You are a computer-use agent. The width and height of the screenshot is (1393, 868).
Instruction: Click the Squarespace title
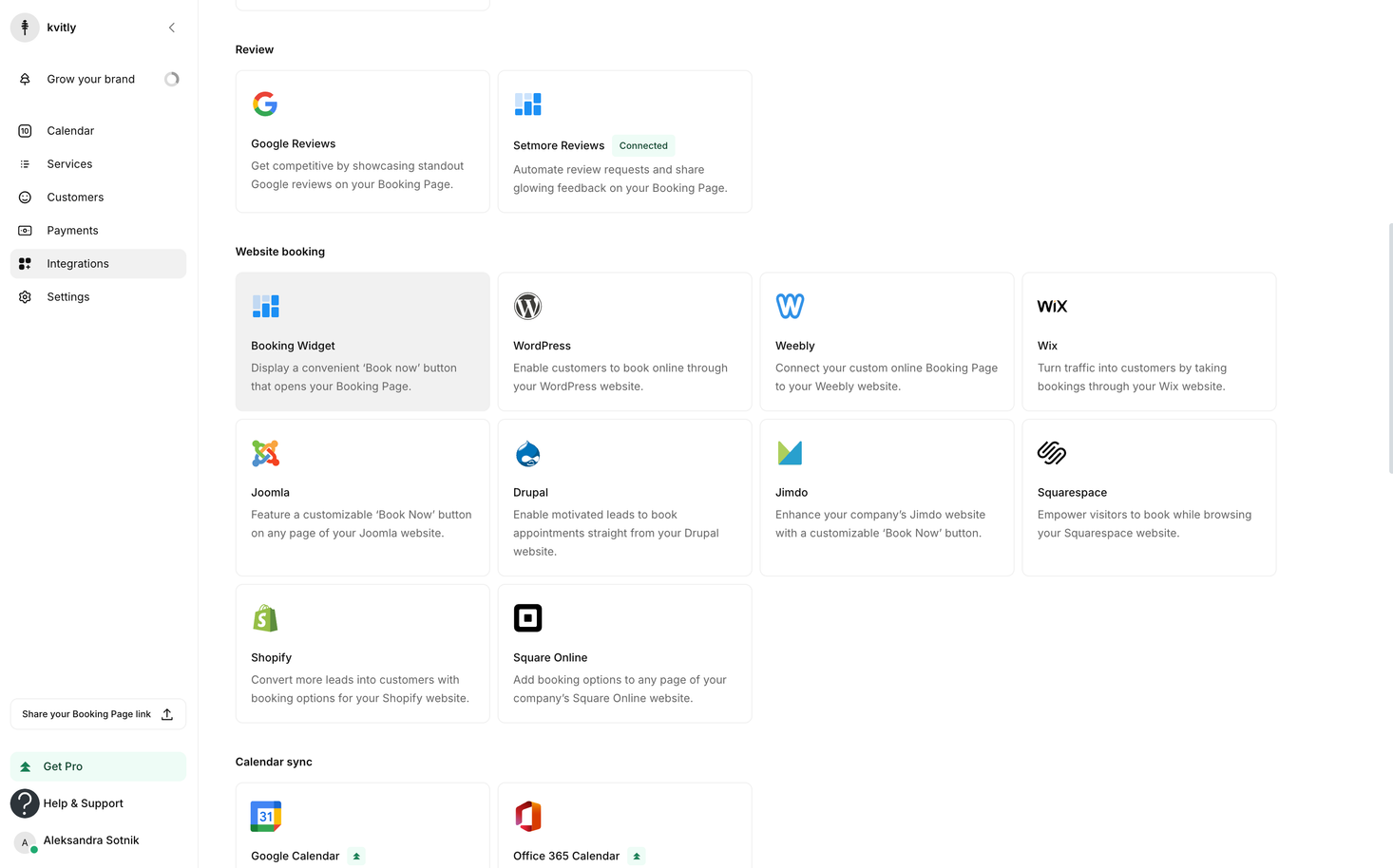tap(1073, 493)
